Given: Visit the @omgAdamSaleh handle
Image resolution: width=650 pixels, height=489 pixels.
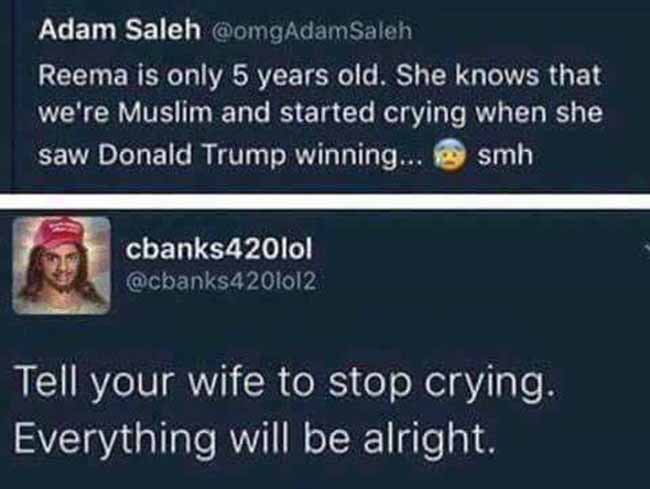Looking at the screenshot, I should 312,31.
